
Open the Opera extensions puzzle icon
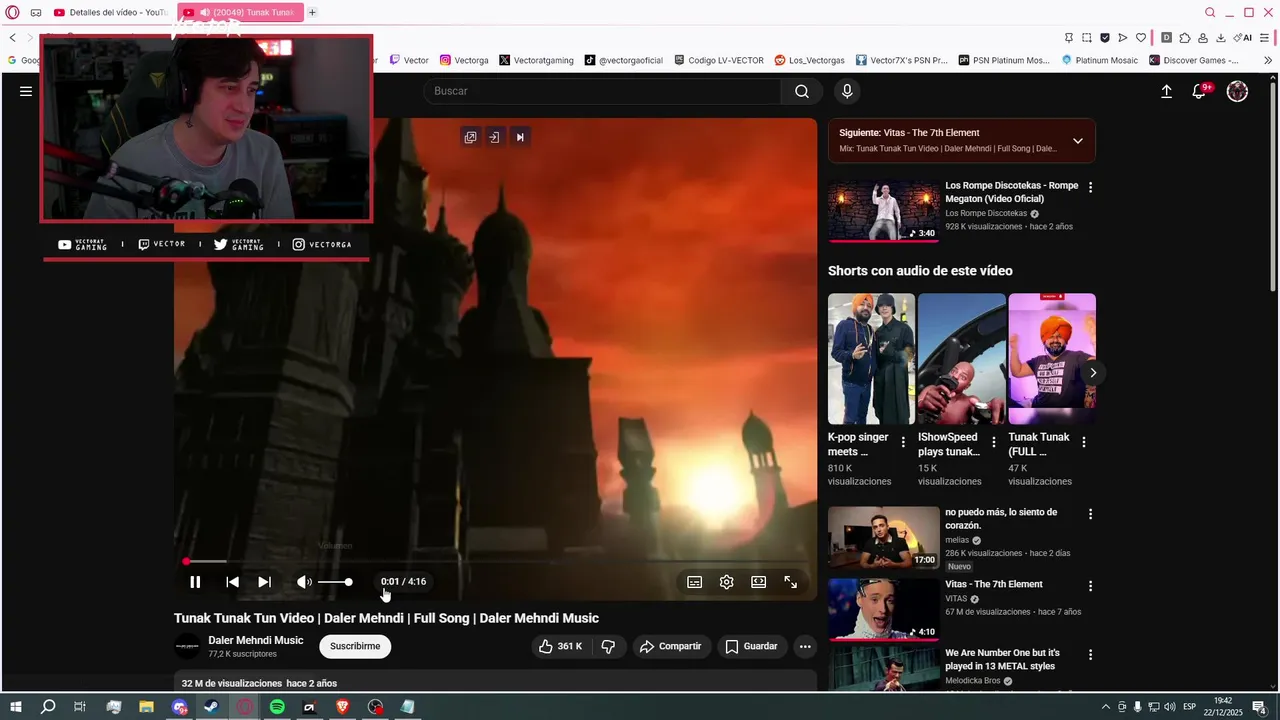click(x=1185, y=38)
